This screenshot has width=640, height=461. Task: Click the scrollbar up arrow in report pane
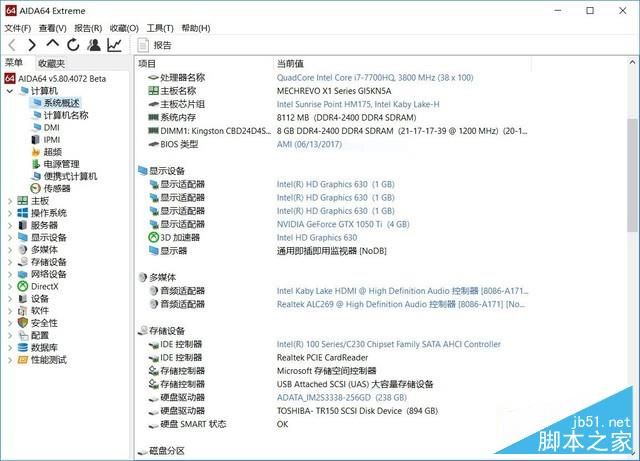pyautogui.click(x=632, y=62)
